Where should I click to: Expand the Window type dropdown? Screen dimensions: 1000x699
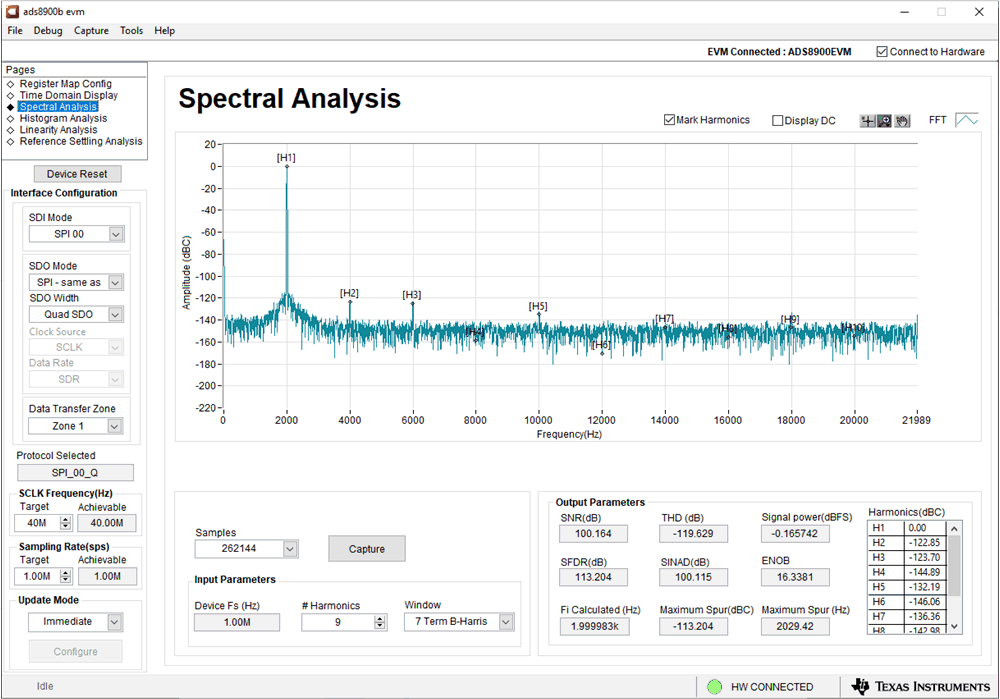[506, 622]
